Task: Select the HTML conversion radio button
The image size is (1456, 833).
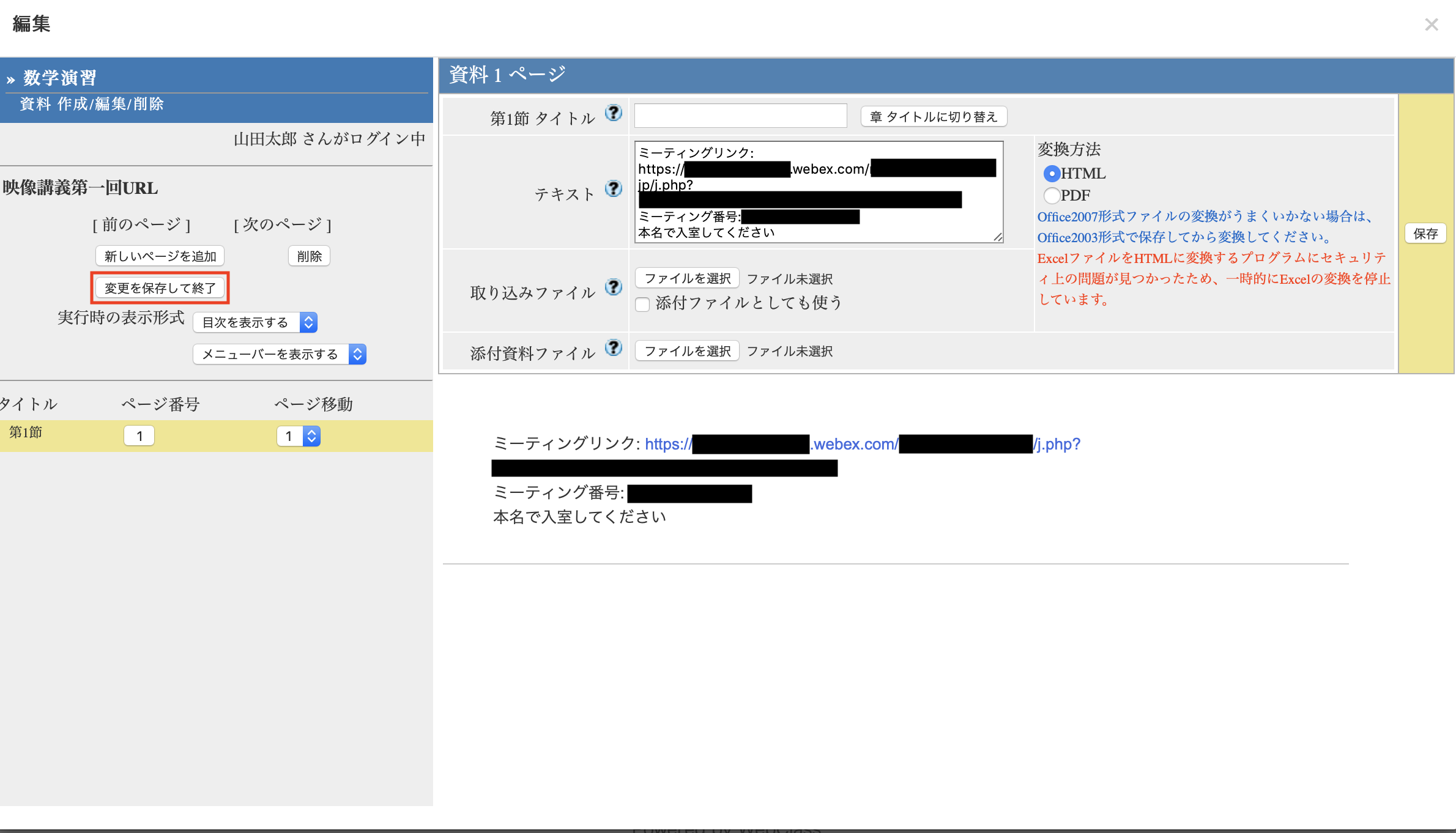Action: tap(1051, 174)
